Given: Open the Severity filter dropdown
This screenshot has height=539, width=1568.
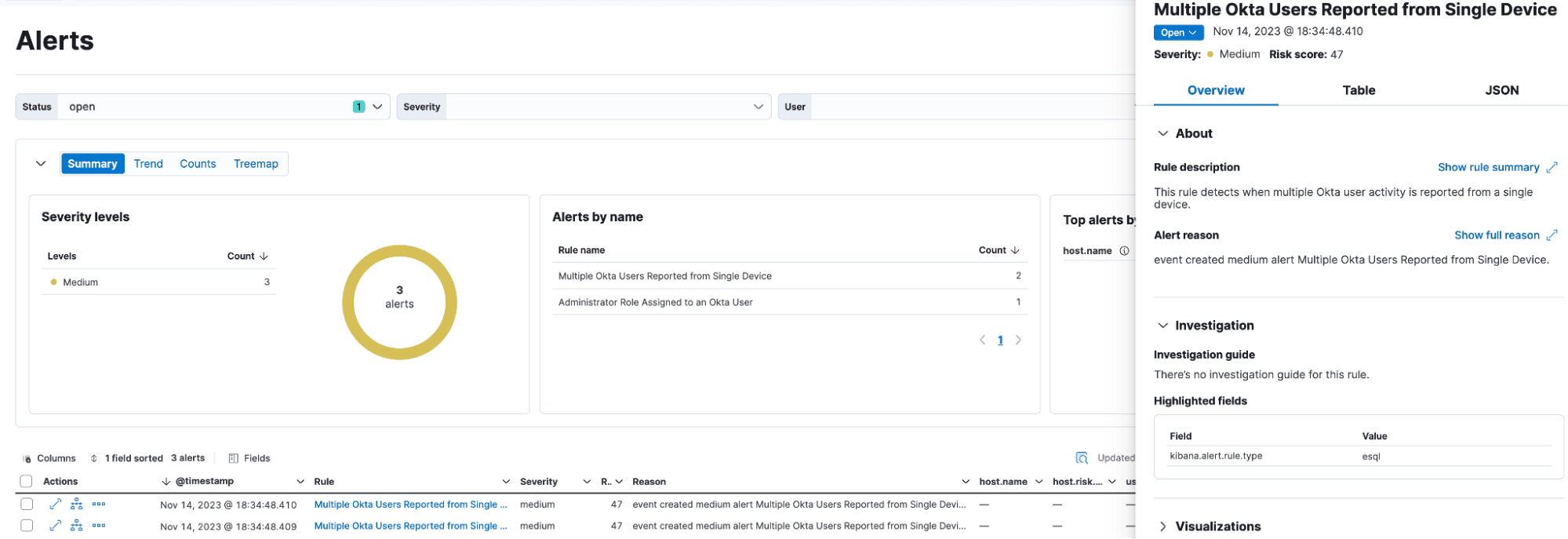Looking at the screenshot, I should pyautogui.click(x=758, y=107).
